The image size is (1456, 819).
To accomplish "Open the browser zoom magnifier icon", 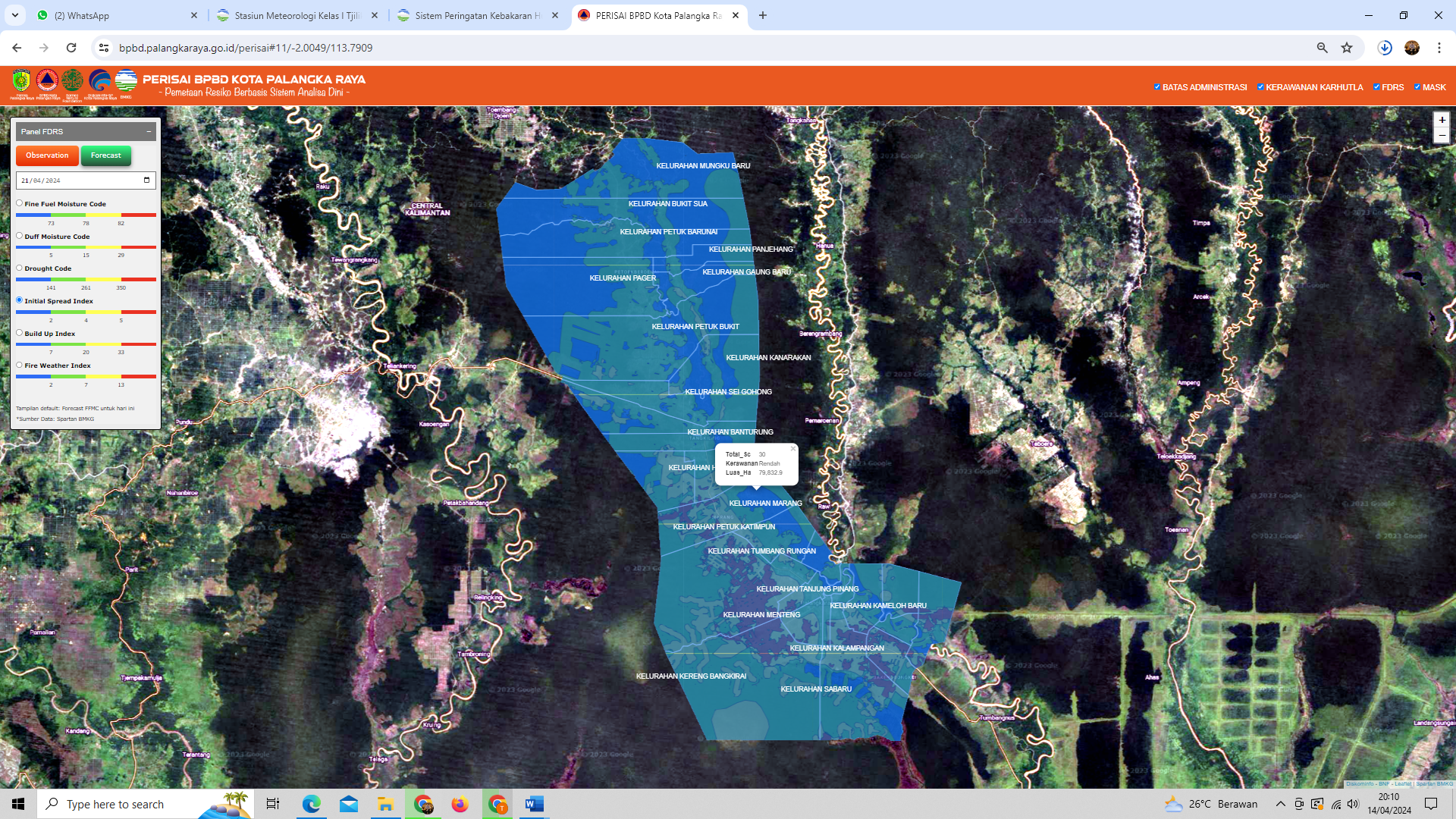I will pyautogui.click(x=1322, y=48).
